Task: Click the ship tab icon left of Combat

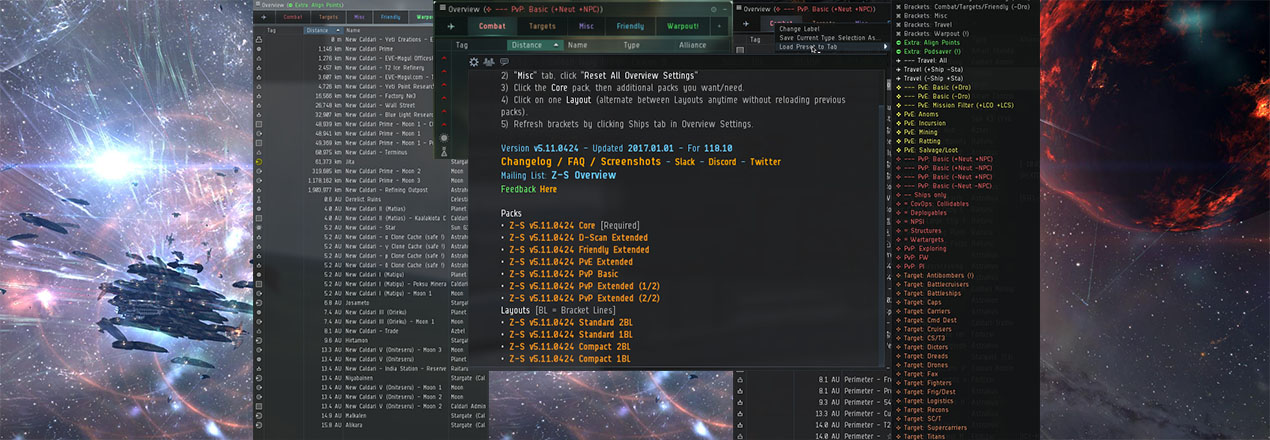Action: coord(453,25)
